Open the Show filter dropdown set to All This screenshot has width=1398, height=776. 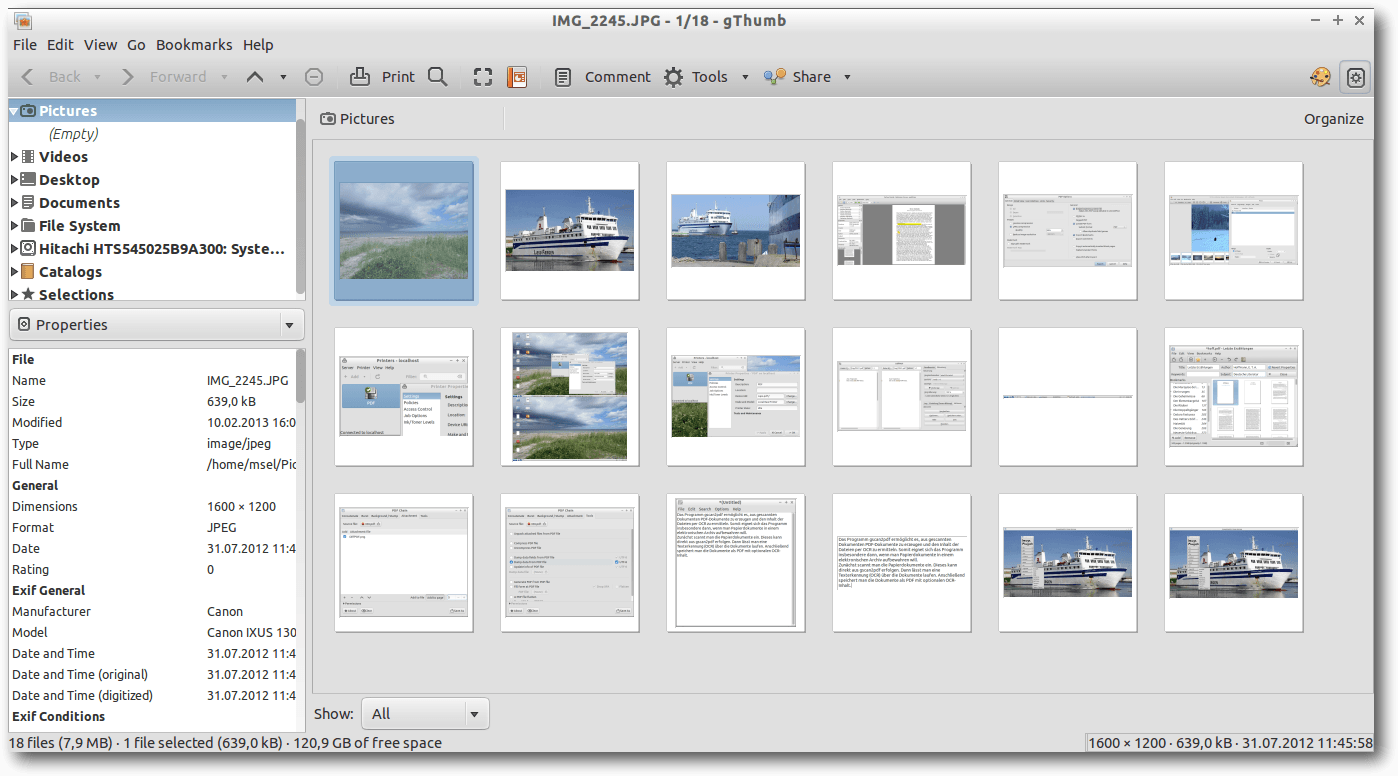(x=426, y=714)
